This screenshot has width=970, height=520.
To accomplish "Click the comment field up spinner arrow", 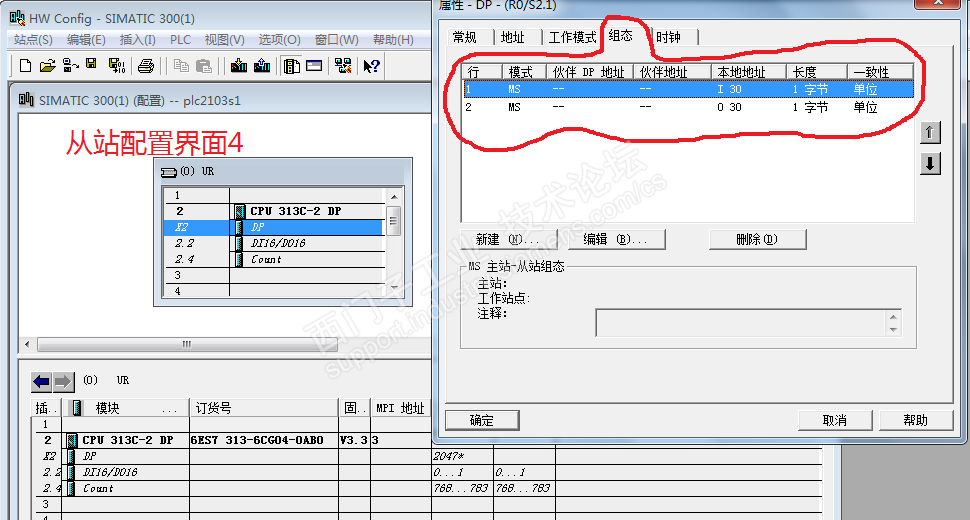I will 893,317.
